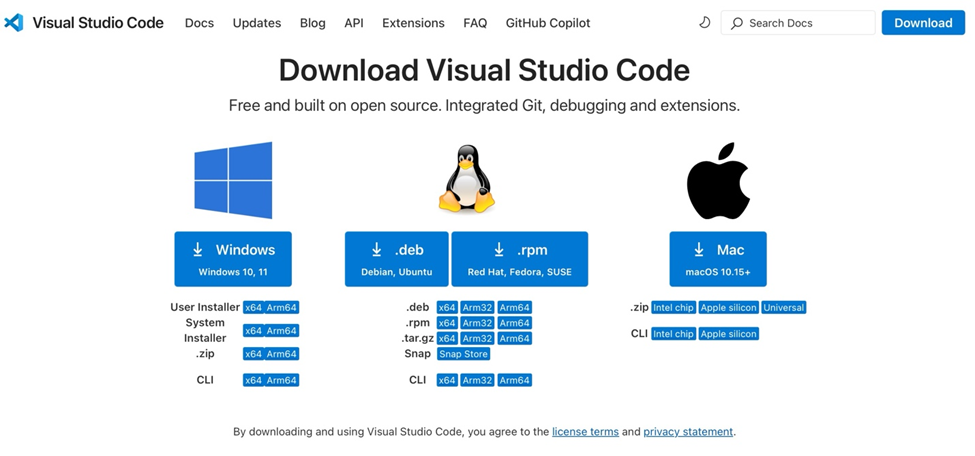The image size is (975, 456).
Task: Select x64 in Linux CLI row
Action: click(x=447, y=380)
